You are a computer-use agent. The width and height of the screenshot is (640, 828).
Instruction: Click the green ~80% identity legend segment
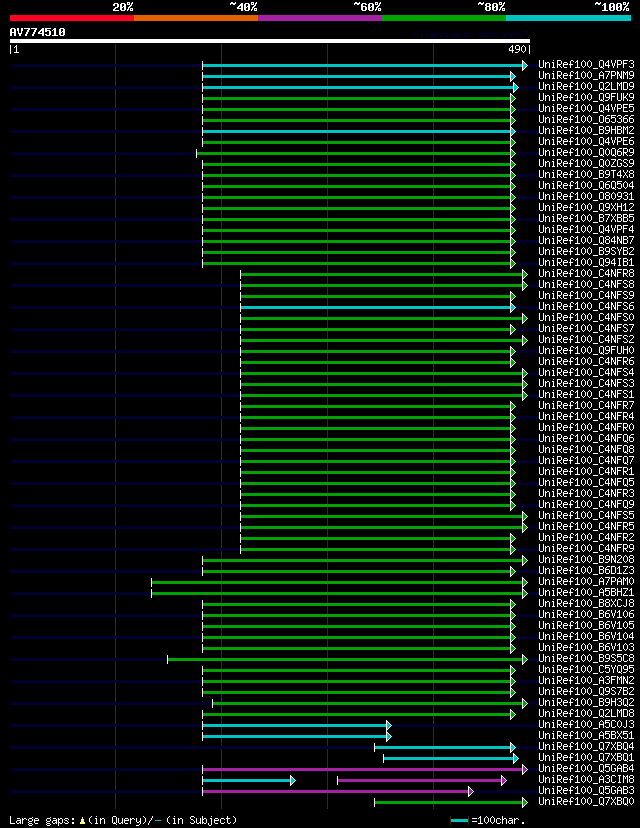pos(444,18)
